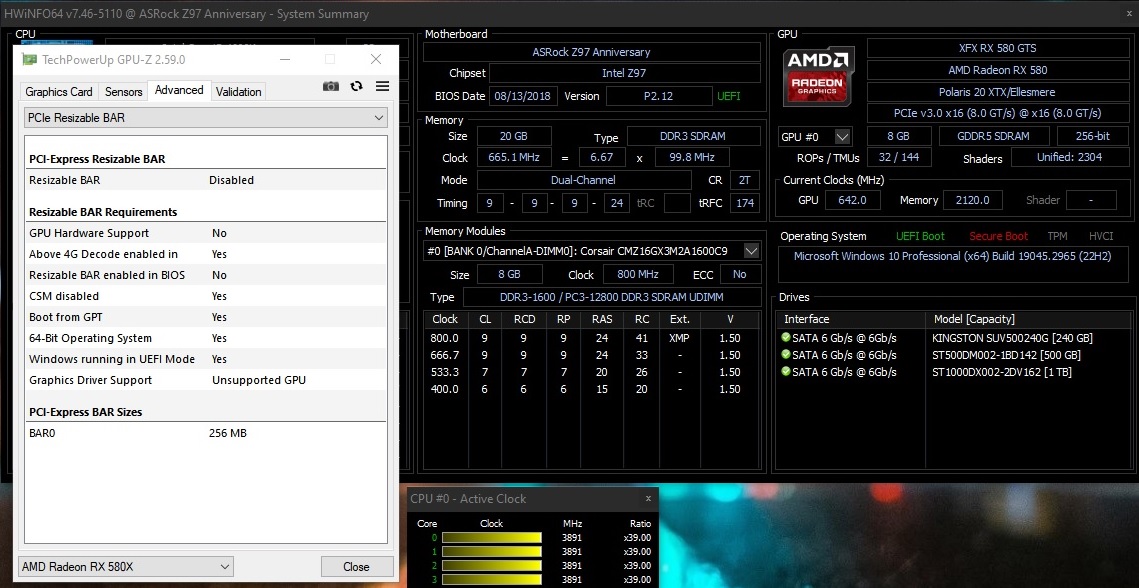Click the memory size 20 GB field

(514, 137)
